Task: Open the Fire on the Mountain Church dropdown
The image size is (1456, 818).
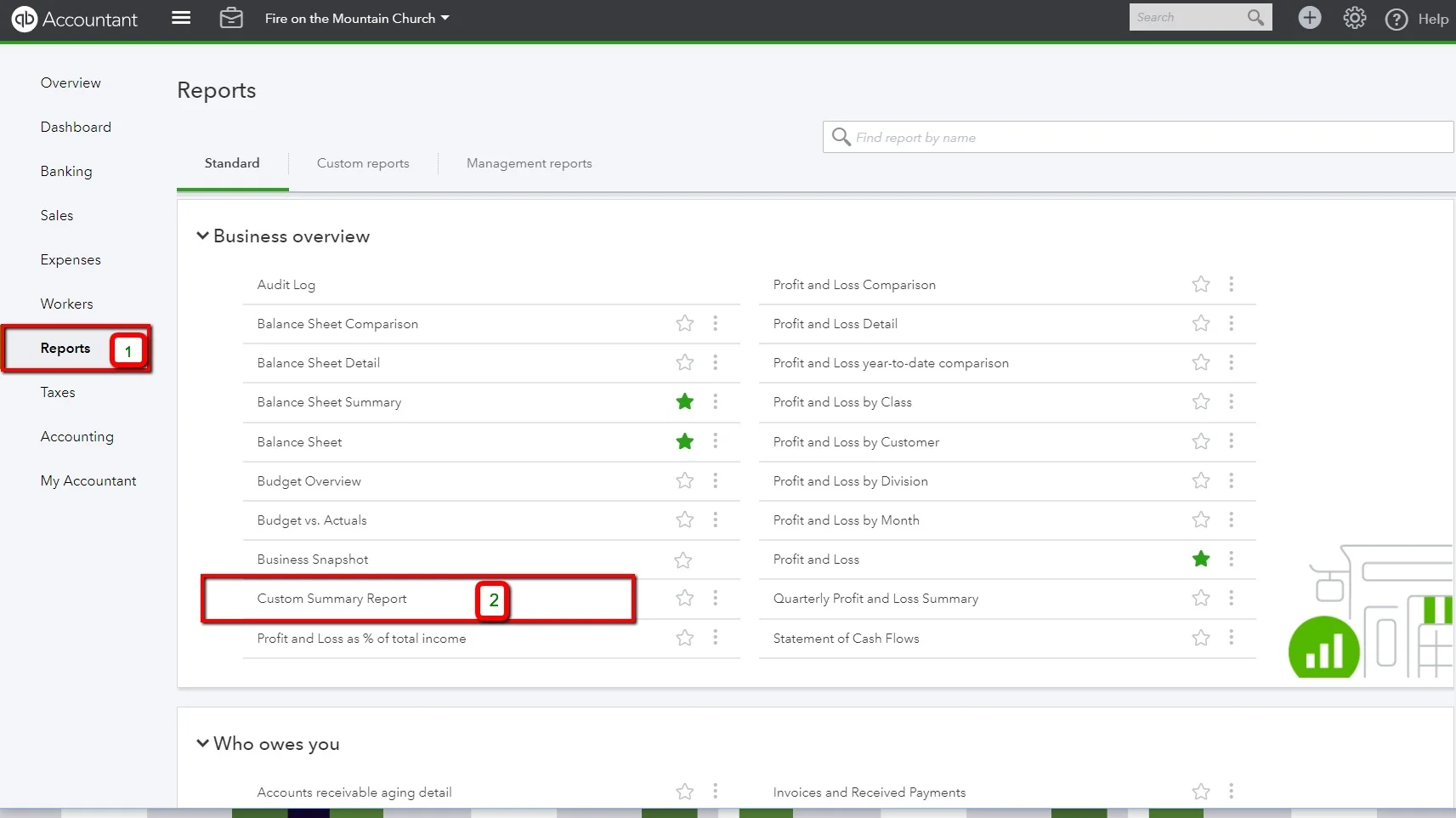Action: (357, 19)
